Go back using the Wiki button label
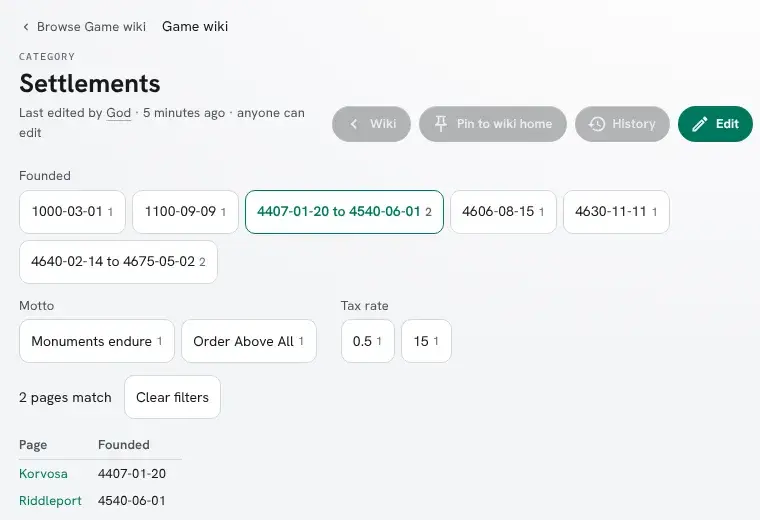 tap(383, 124)
